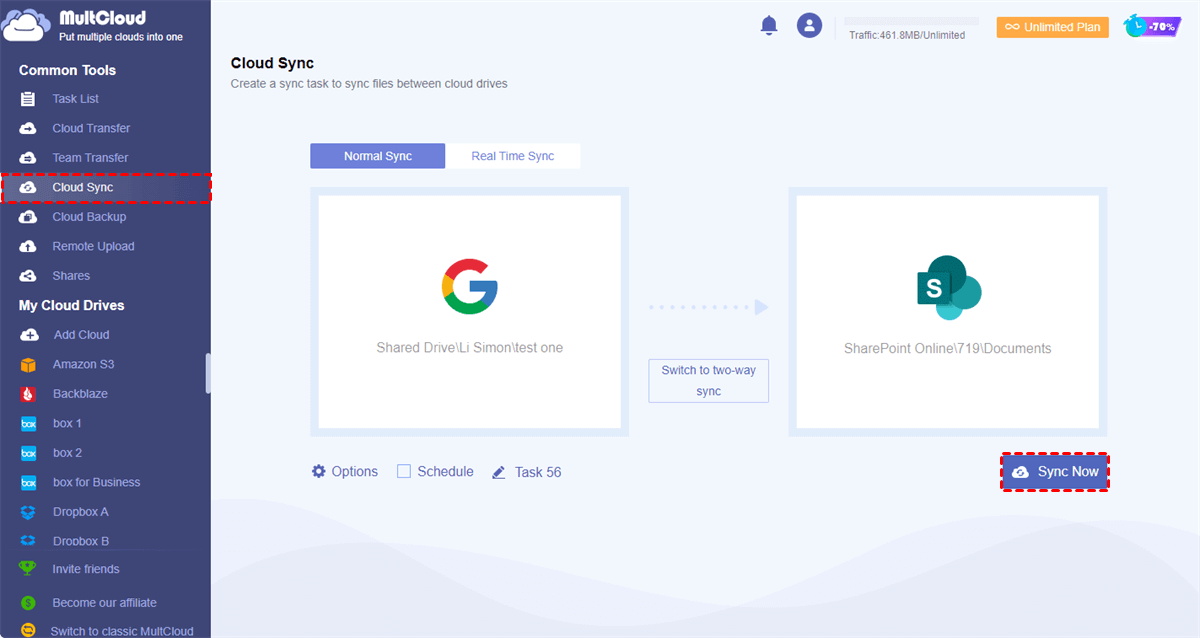This screenshot has width=1200, height=638.
Task: Click the Unlimited Plan button
Action: (1054, 27)
